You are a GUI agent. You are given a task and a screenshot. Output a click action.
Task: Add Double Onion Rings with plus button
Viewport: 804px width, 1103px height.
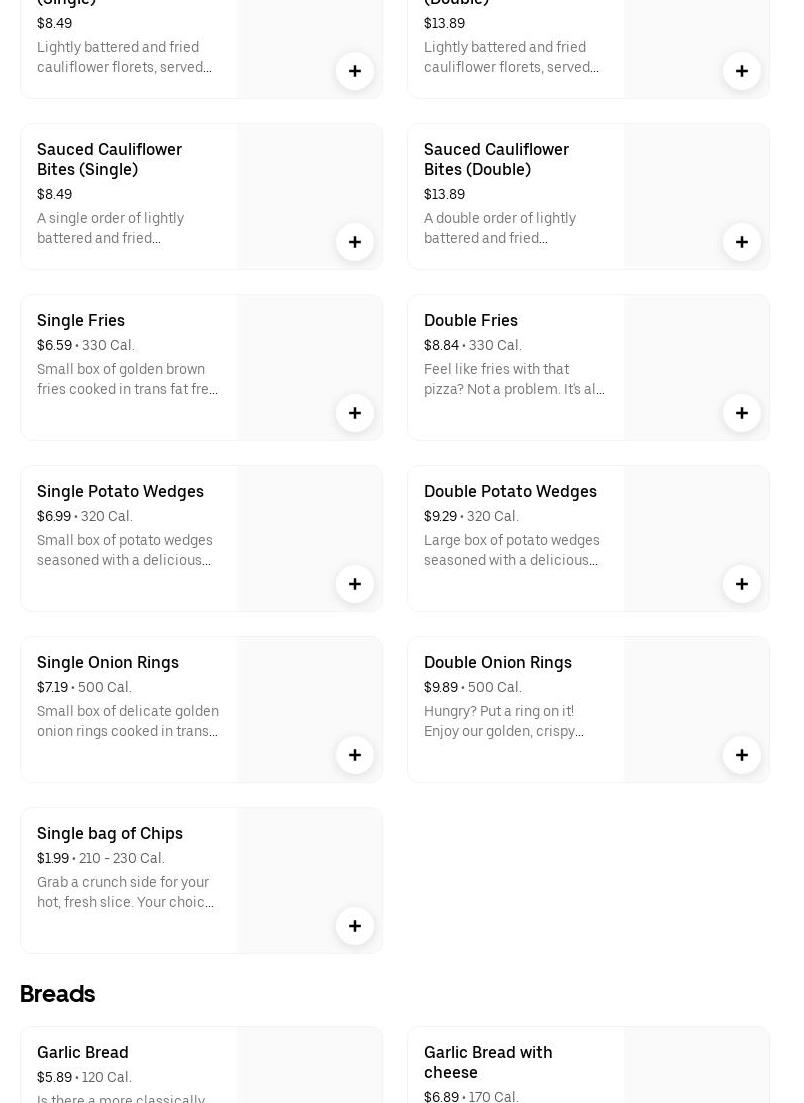(742, 755)
